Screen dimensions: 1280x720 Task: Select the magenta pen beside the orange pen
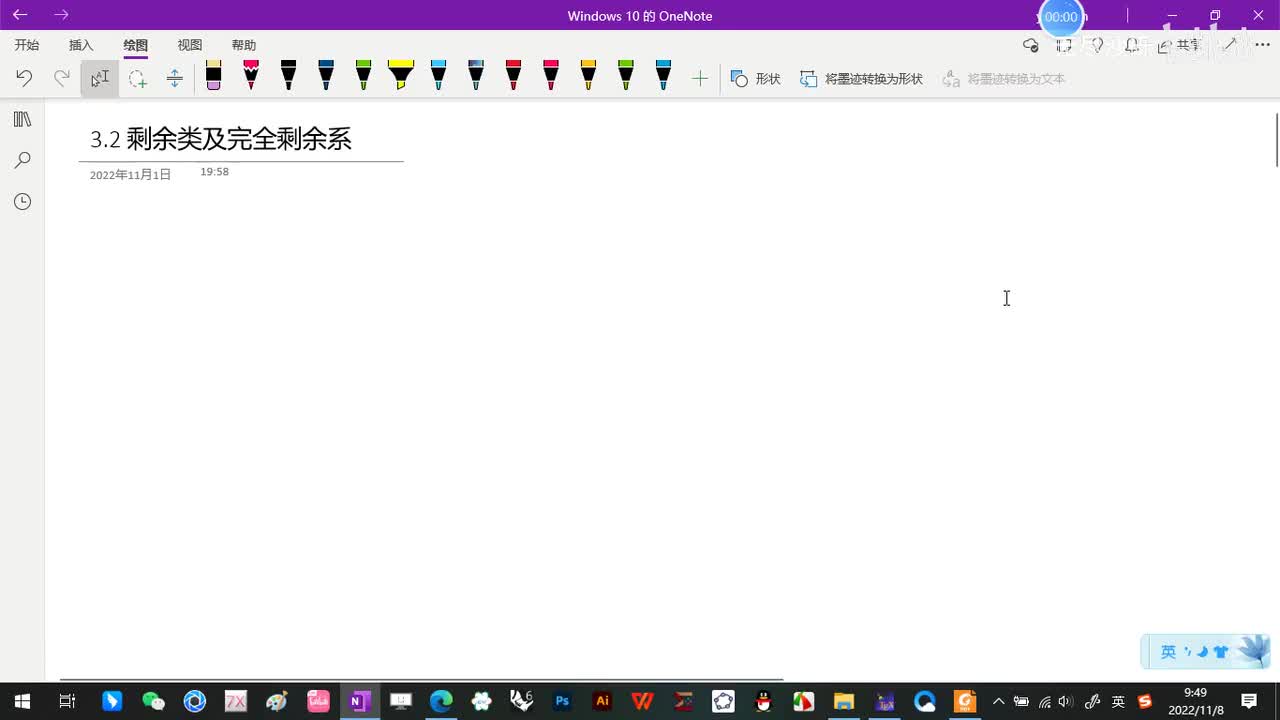point(551,75)
